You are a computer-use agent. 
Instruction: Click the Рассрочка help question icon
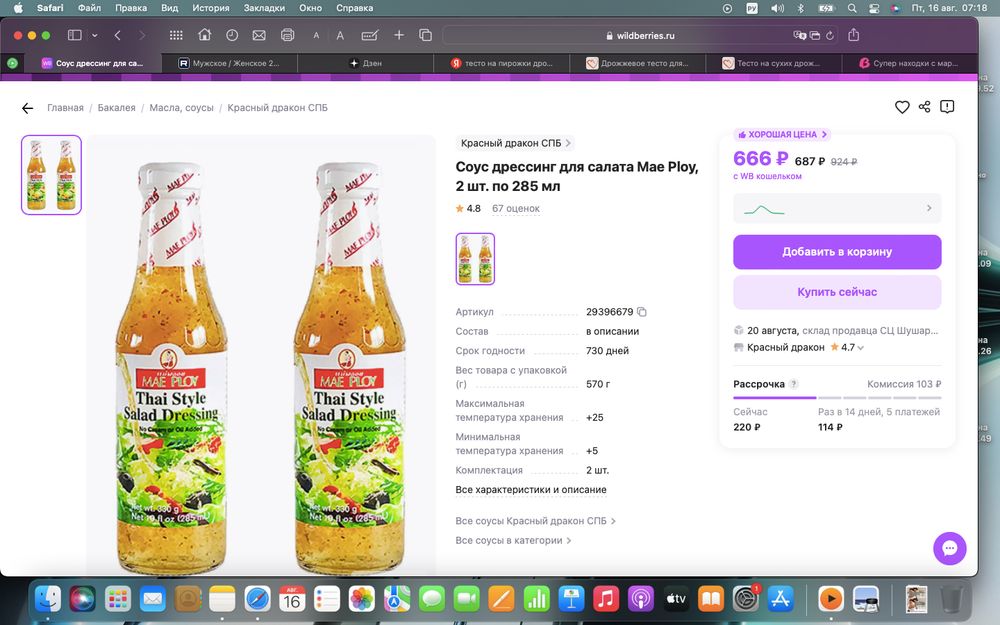[793, 384]
